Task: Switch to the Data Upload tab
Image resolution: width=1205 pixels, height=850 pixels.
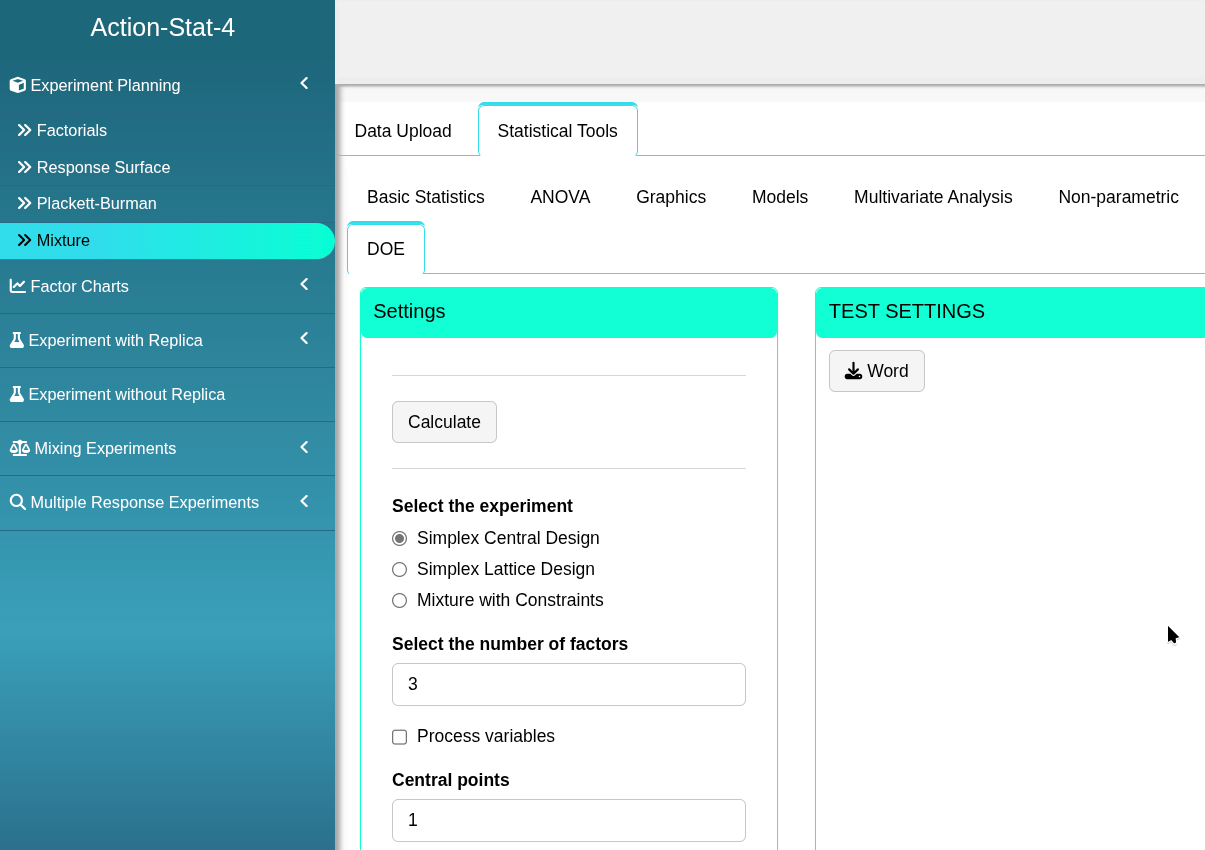Action: 403,131
